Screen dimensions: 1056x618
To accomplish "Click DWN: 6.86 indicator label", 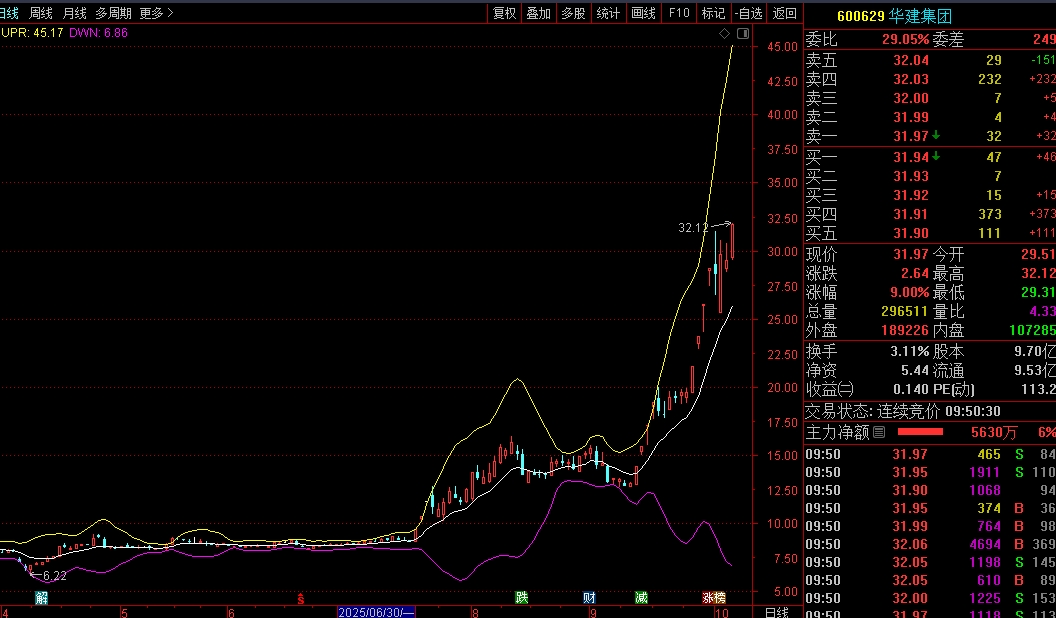I will click(98, 32).
